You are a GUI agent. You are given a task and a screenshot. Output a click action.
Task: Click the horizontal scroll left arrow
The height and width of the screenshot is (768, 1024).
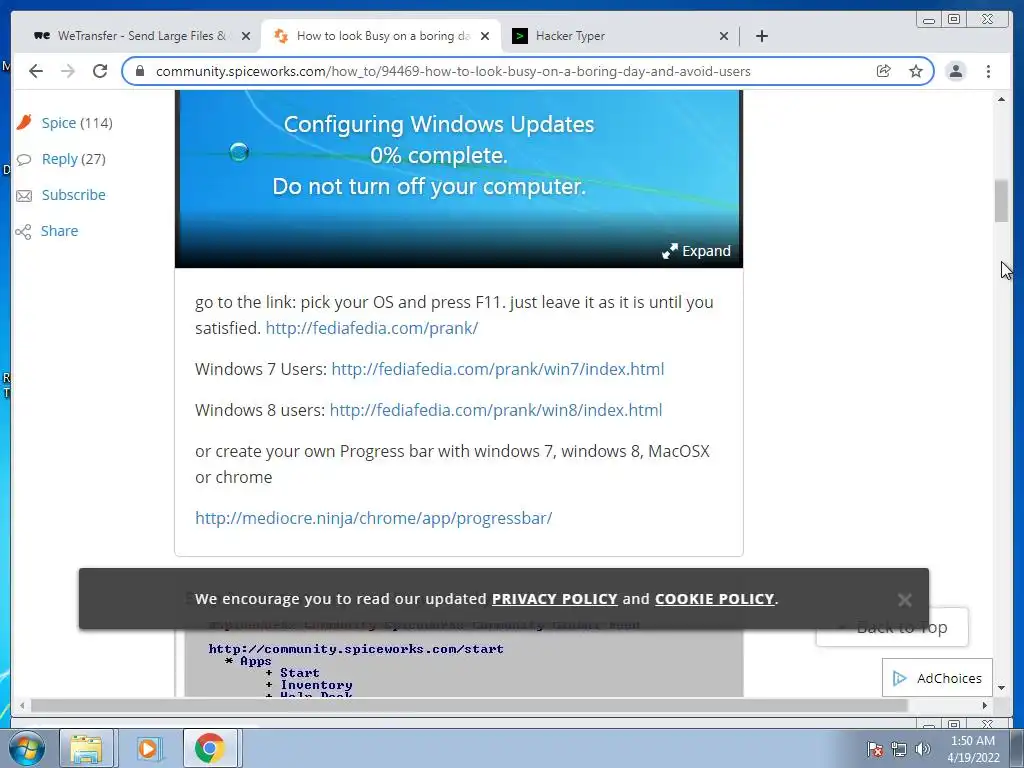click(x=22, y=705)
